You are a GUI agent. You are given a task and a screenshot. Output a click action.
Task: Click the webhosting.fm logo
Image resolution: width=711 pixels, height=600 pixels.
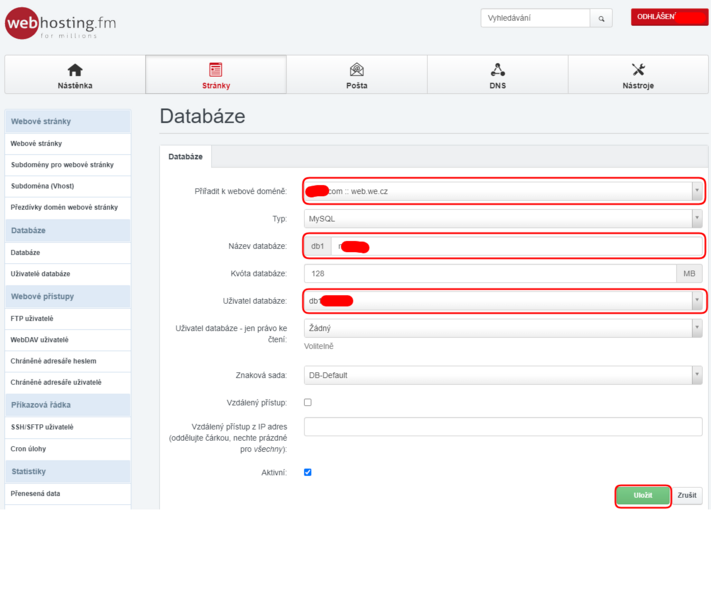[x=61, y=23]
